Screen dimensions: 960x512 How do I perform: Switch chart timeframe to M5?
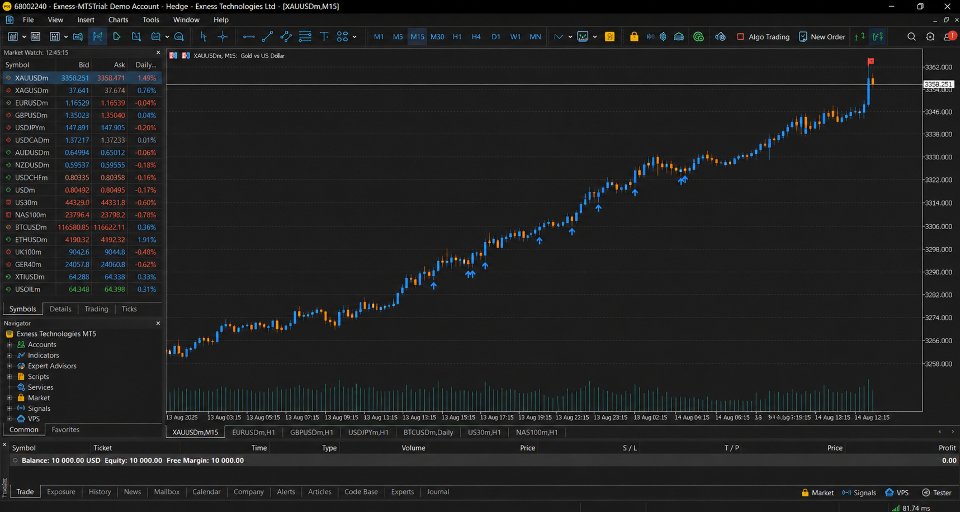398,37
